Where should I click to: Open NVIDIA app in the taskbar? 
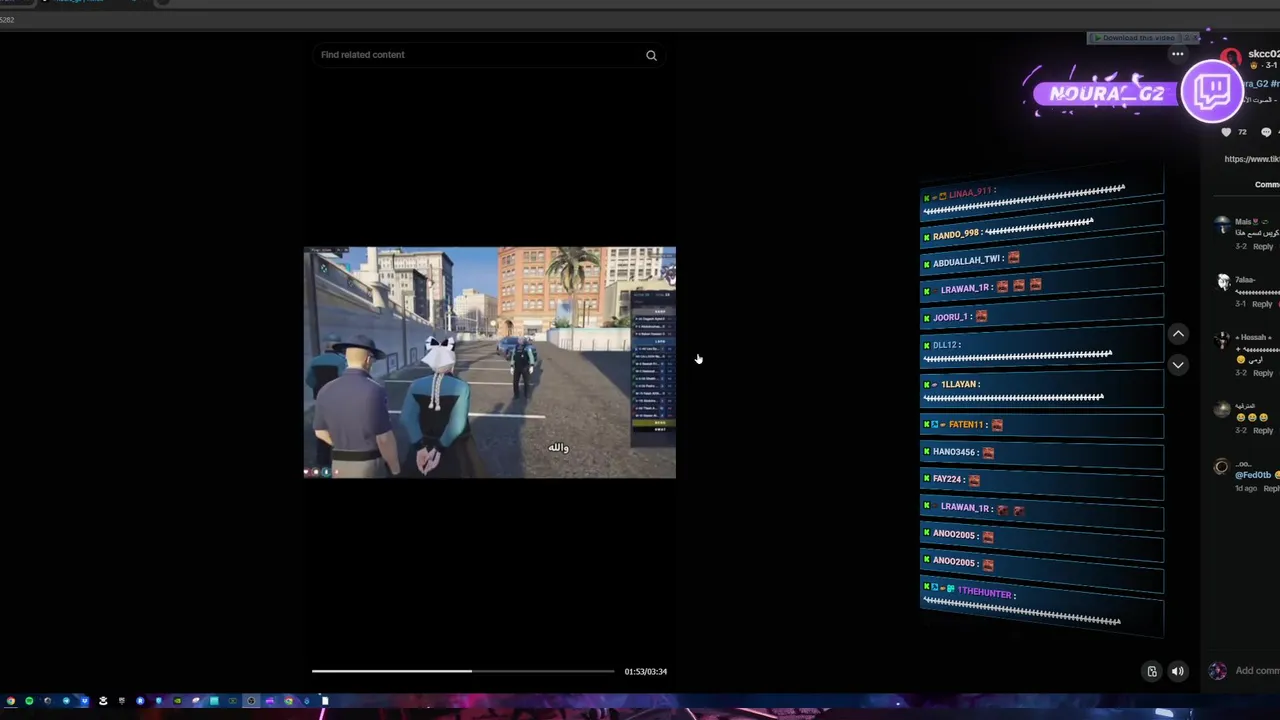[177, 701]
